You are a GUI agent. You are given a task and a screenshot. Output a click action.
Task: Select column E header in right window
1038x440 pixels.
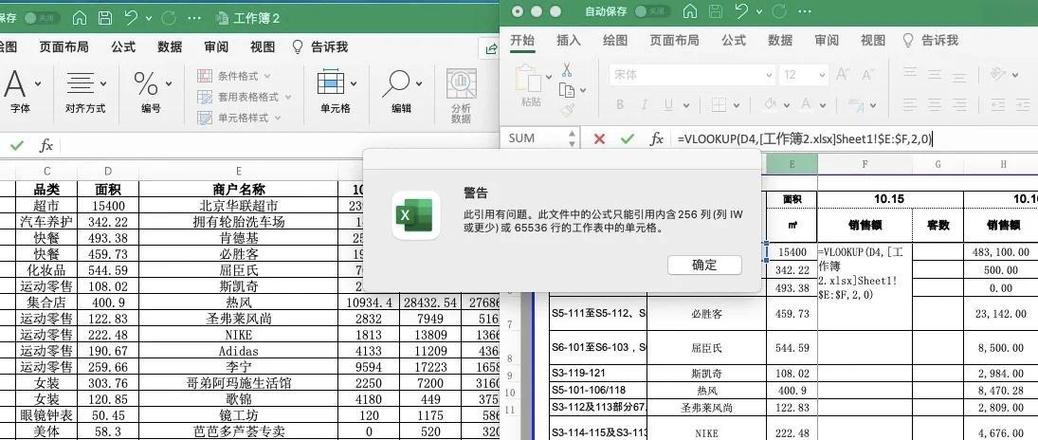click(792, 164)
